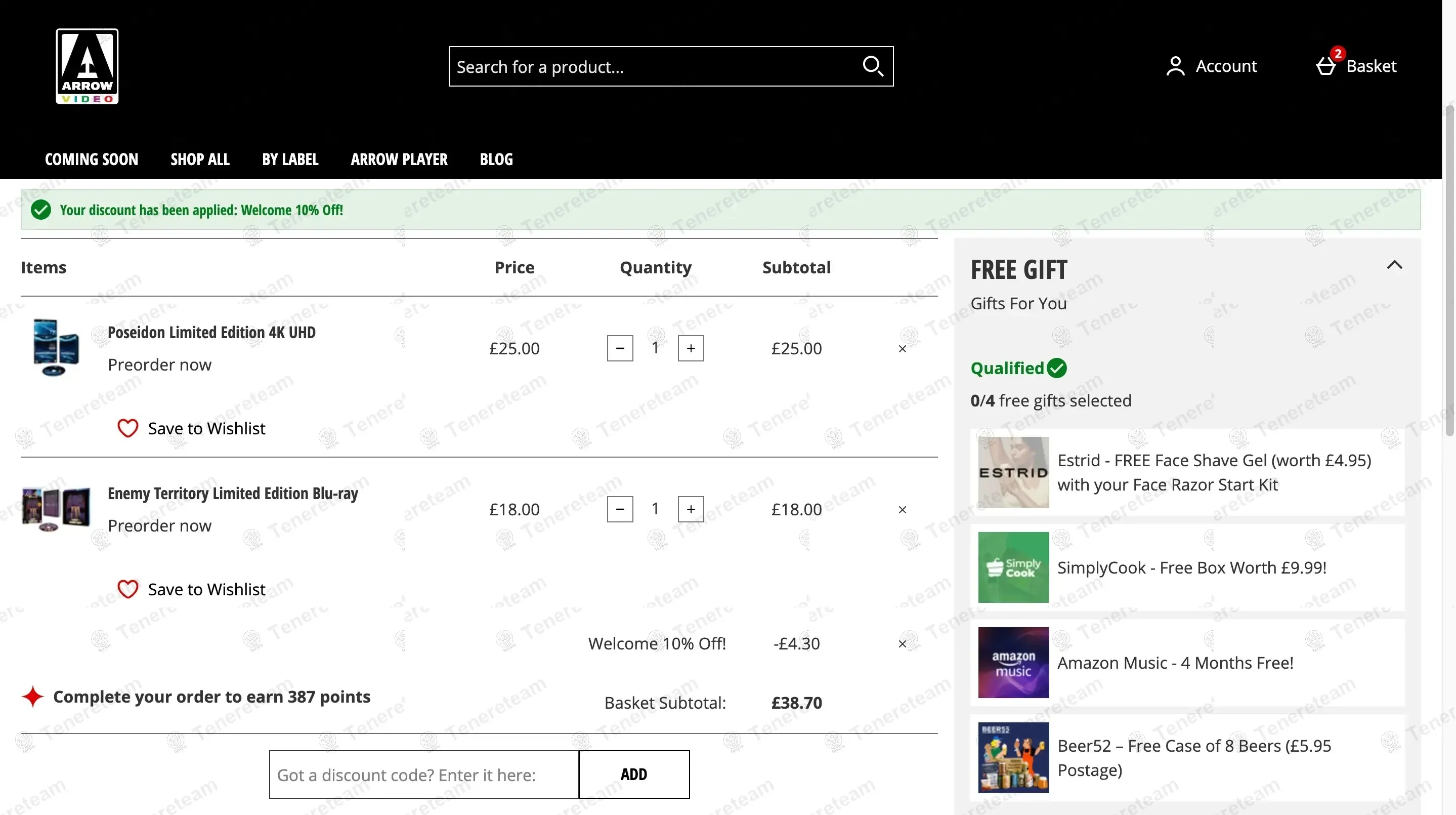Decrease Enemy Territory quantity with minus
The image size is (1456, 815).
pos(620,509)
